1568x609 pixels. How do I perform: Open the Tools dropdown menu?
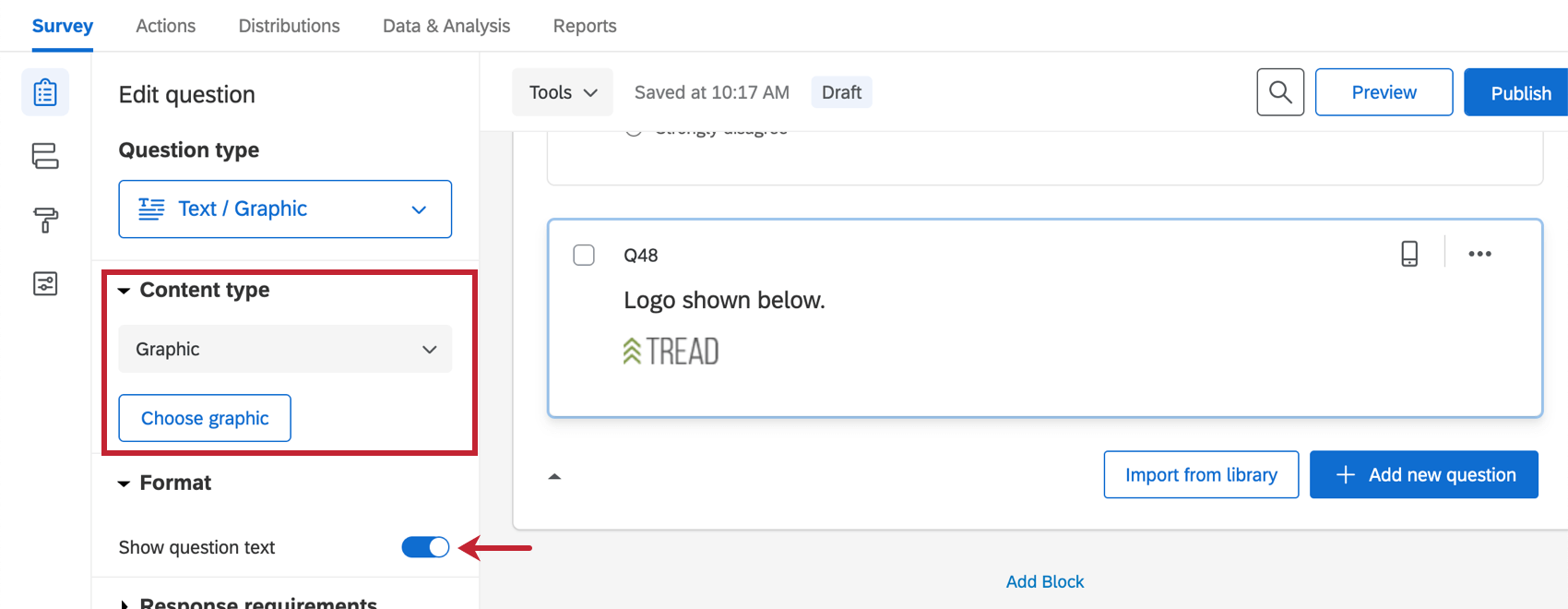(x=563, y=92)
